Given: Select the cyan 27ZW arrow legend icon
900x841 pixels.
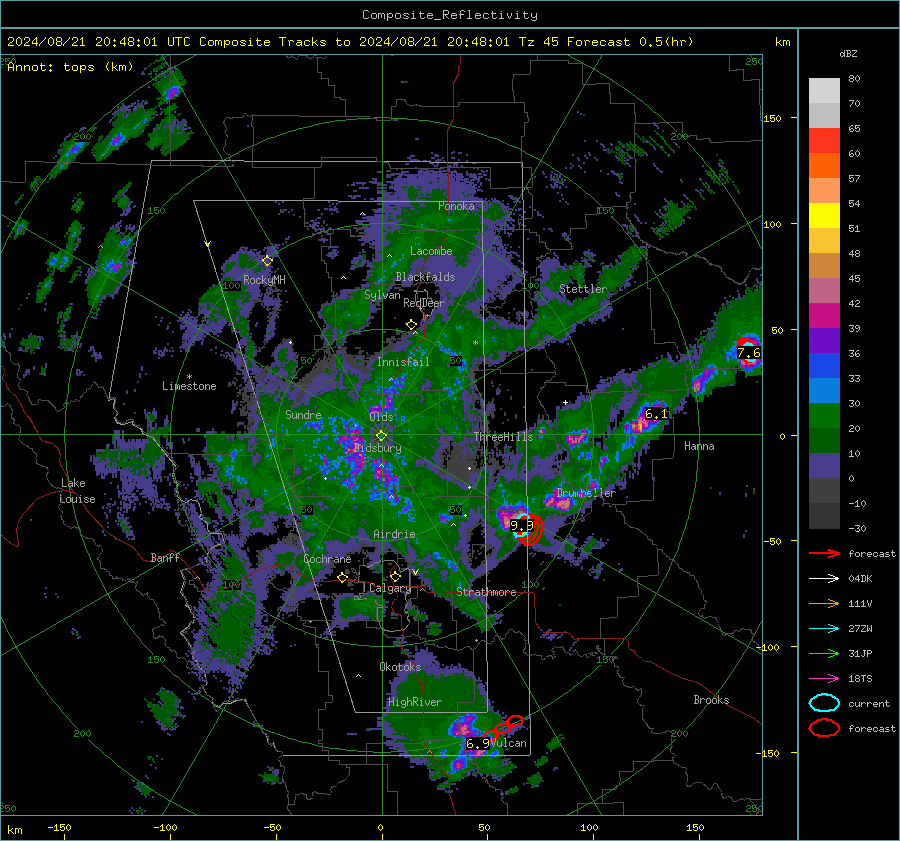Looking at the screenshot, I should (824, 628).
